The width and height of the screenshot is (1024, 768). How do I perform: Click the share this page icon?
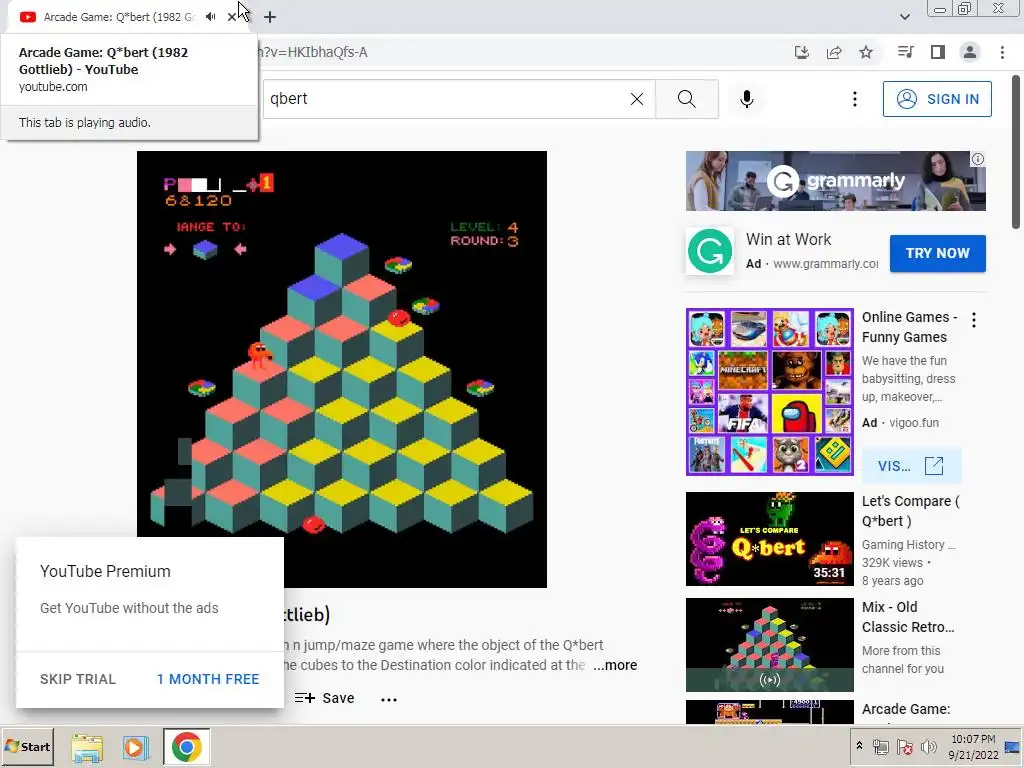pyautogui.click(x=834, y=52)
